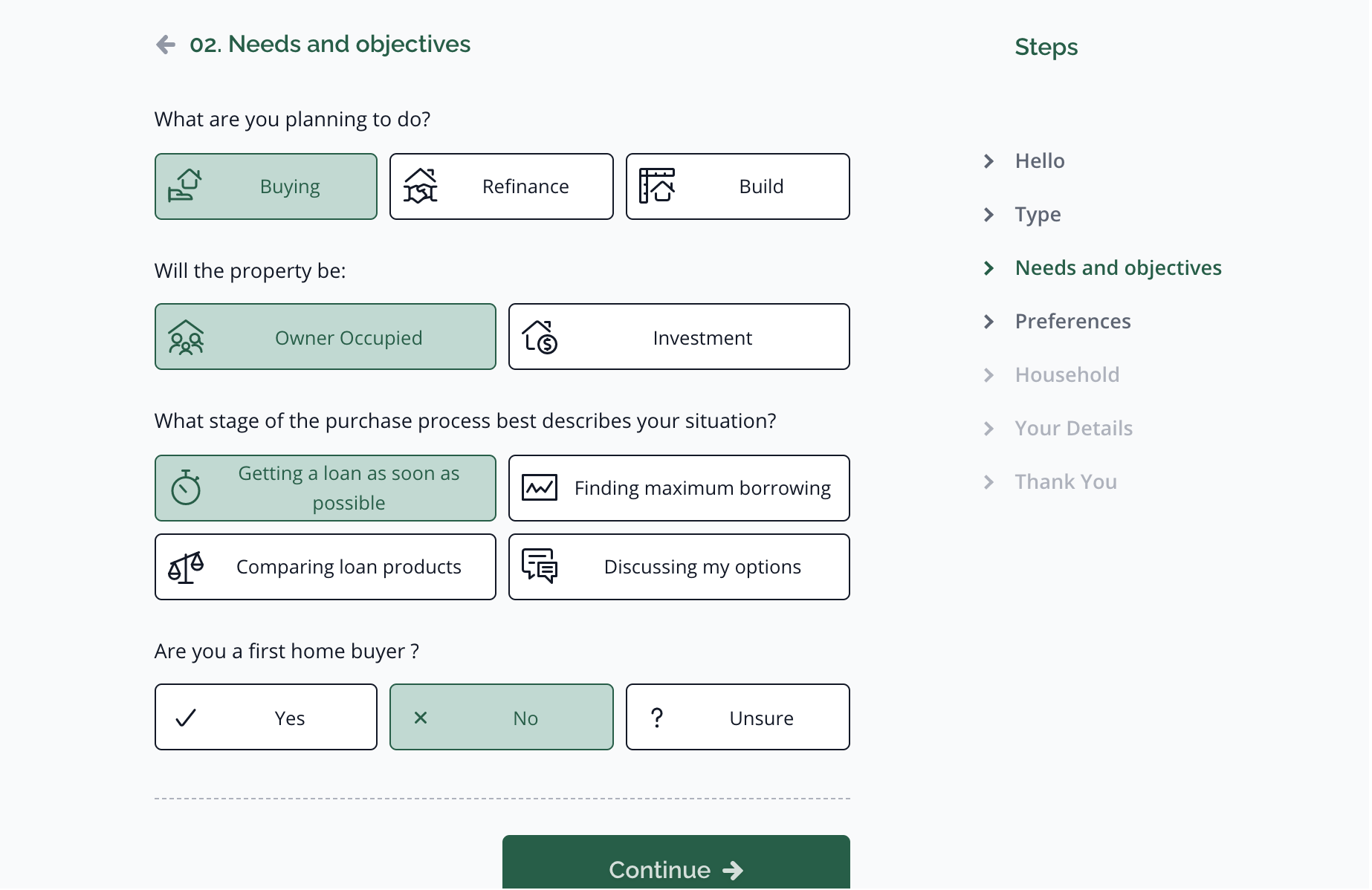The width and height of the screenshot is (1372, 890).
Task: Answer Unsure to first home buyer
Action: point(738,717)
